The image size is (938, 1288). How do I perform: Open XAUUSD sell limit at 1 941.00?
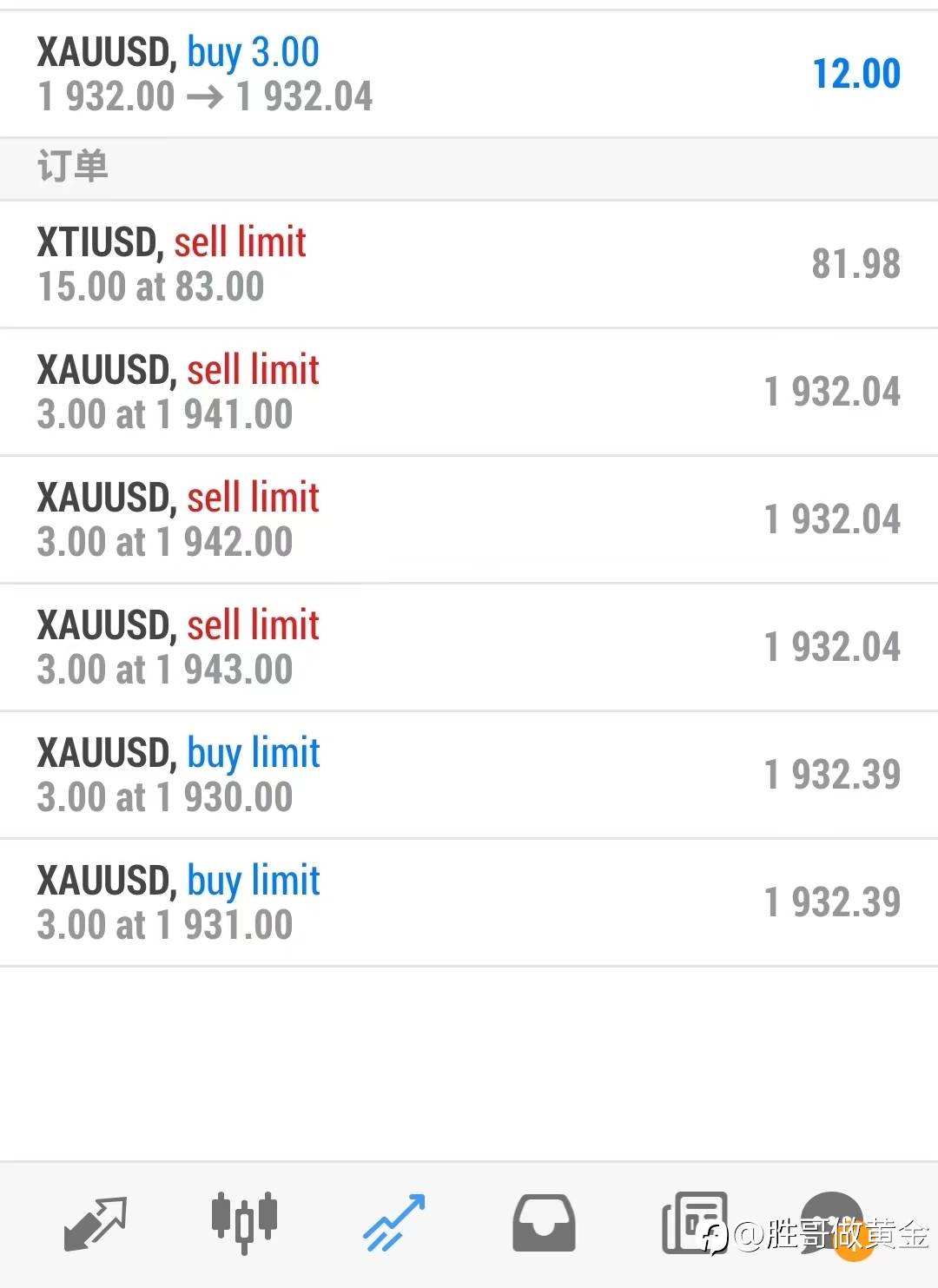[469, 392]
